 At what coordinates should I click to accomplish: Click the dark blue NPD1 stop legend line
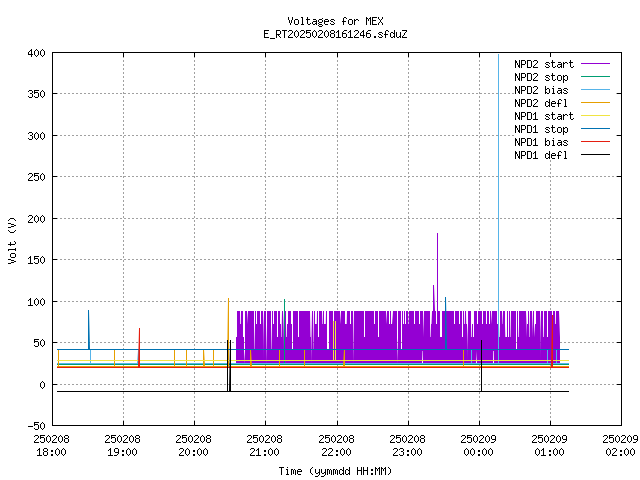point(595,129)
